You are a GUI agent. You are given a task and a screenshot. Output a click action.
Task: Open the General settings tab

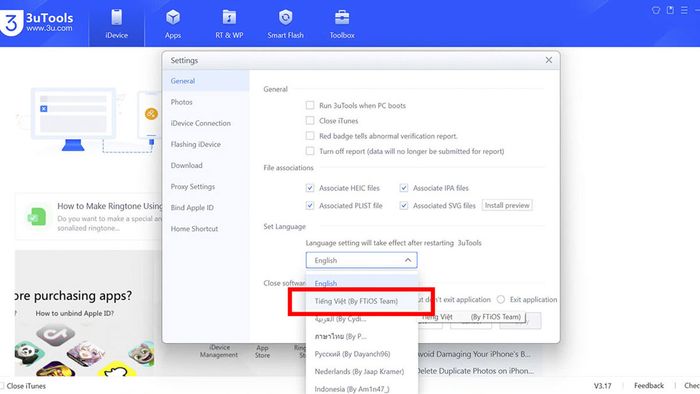206,81
